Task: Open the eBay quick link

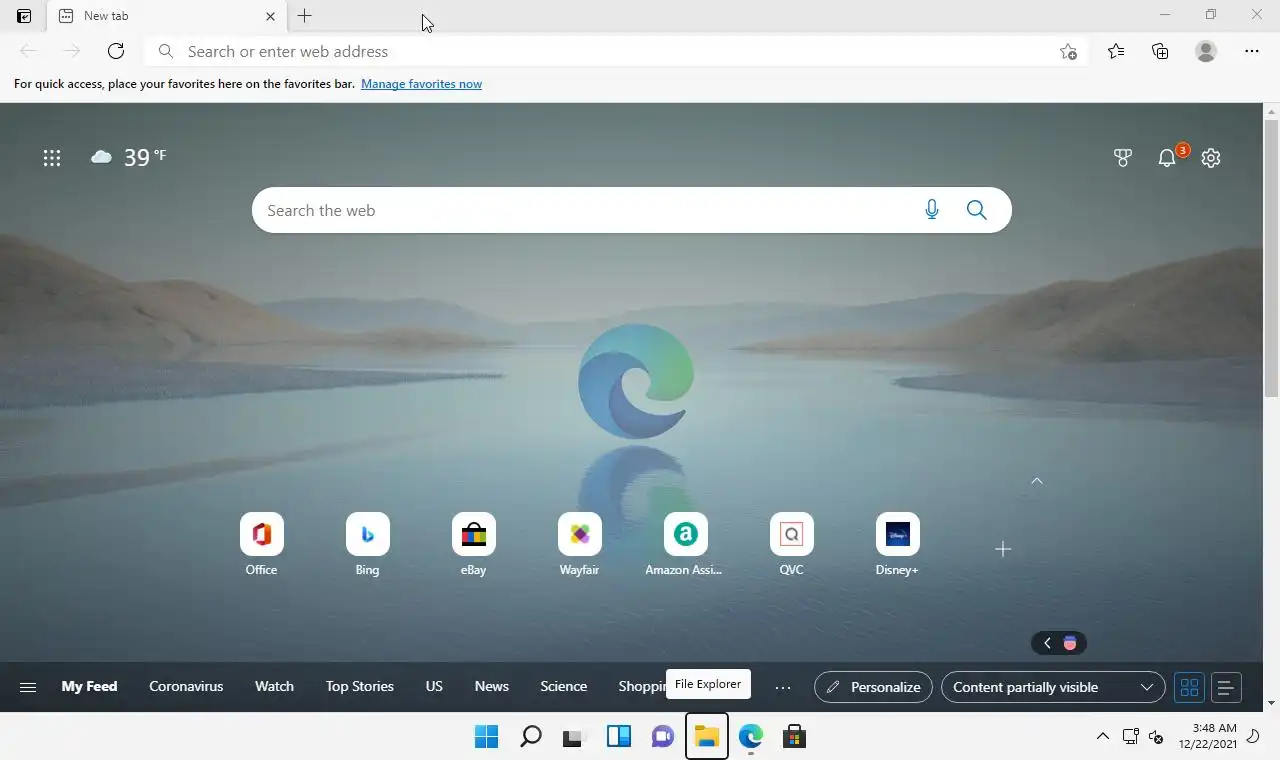Action: 474,545
